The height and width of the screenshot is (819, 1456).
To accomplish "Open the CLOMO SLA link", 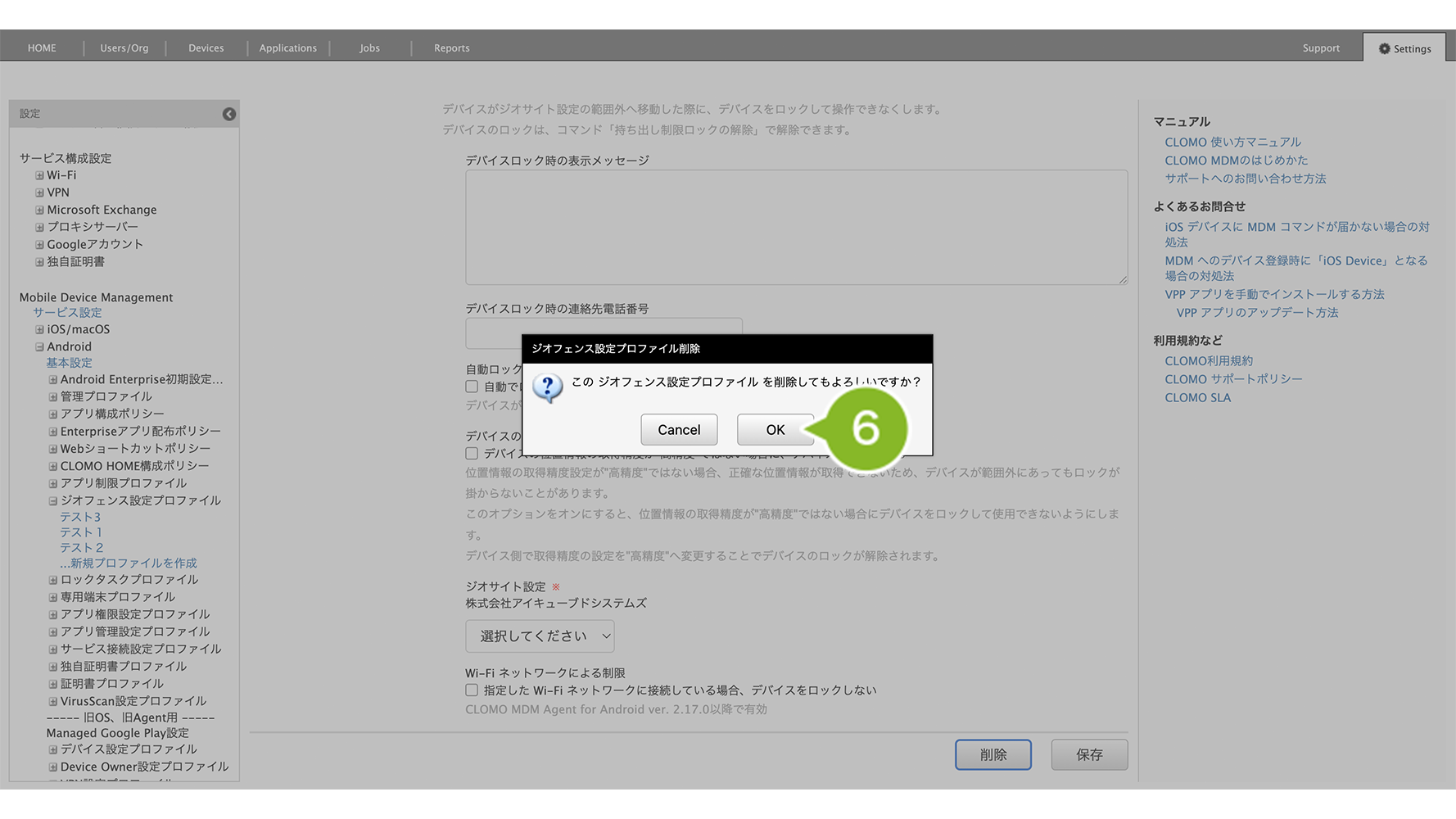I will pos(1197,398).
